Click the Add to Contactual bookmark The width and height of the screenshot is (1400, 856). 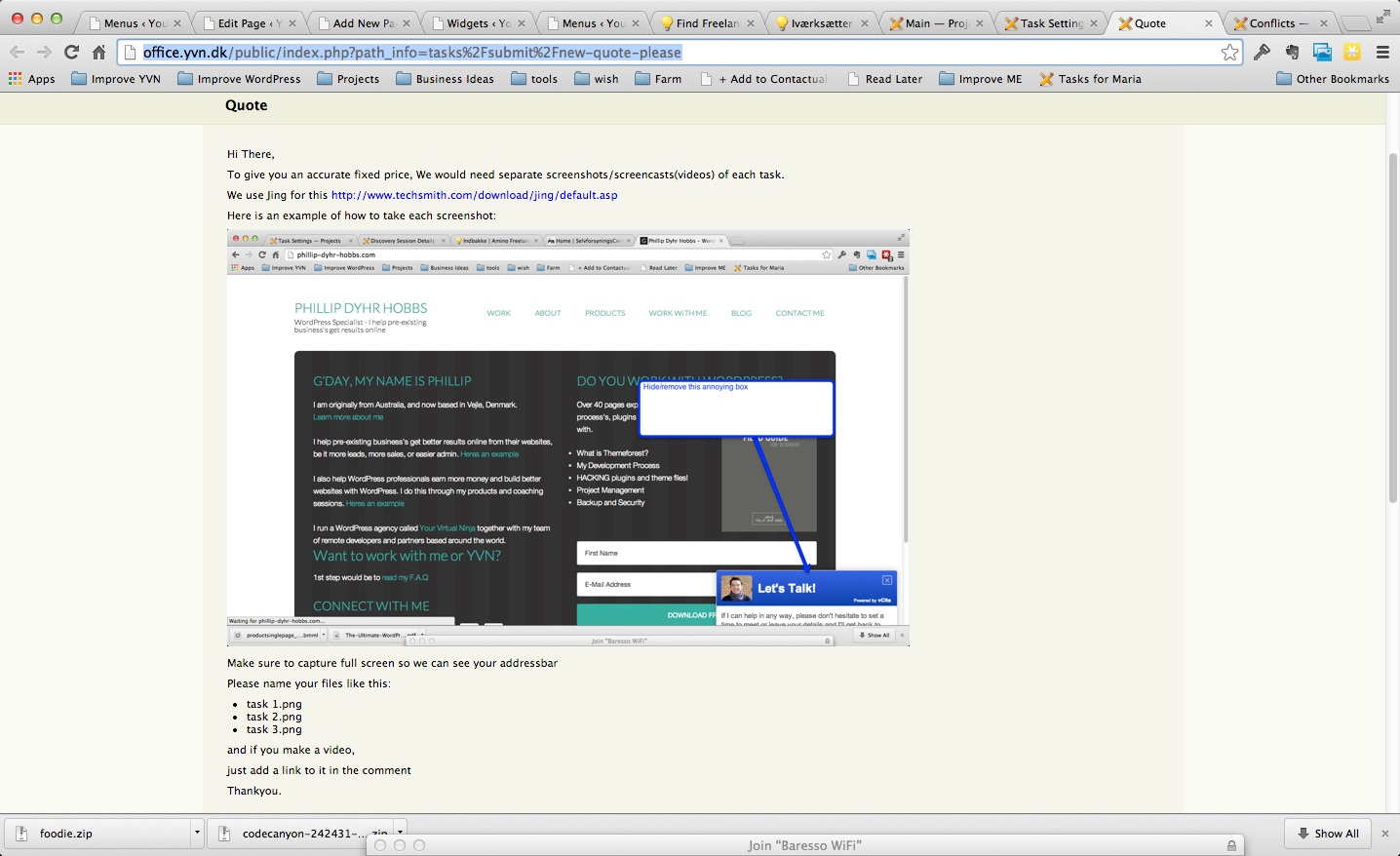763,79
